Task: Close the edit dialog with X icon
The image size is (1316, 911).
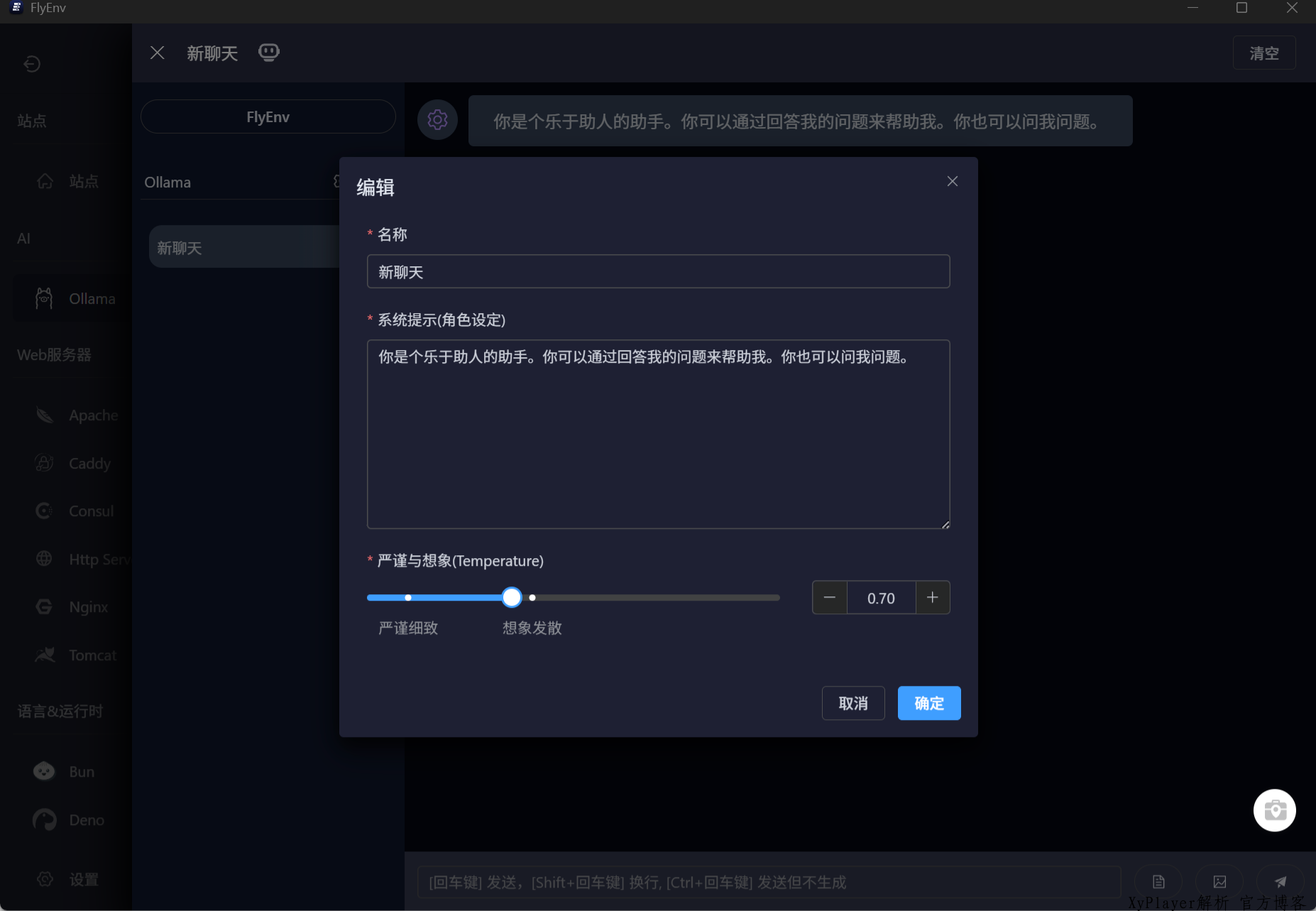Action: (952, 182)
